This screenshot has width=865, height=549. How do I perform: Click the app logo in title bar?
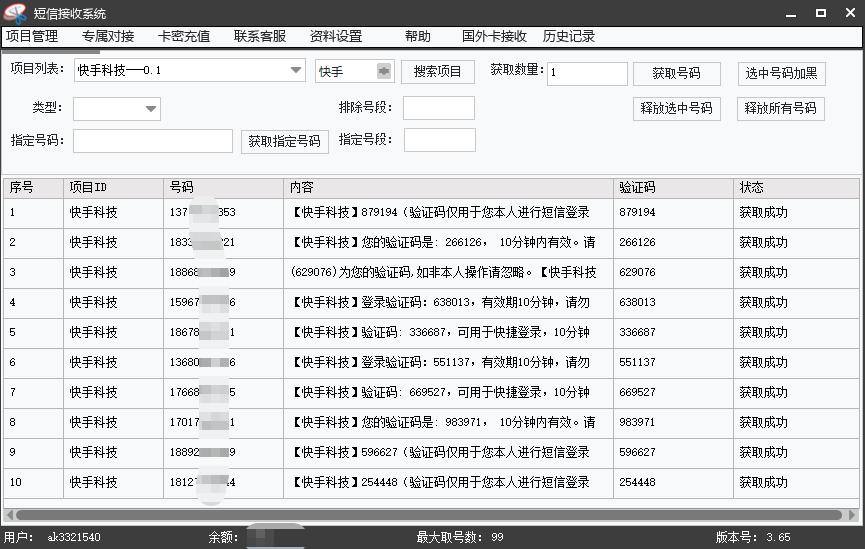click(x=15, y=13)
